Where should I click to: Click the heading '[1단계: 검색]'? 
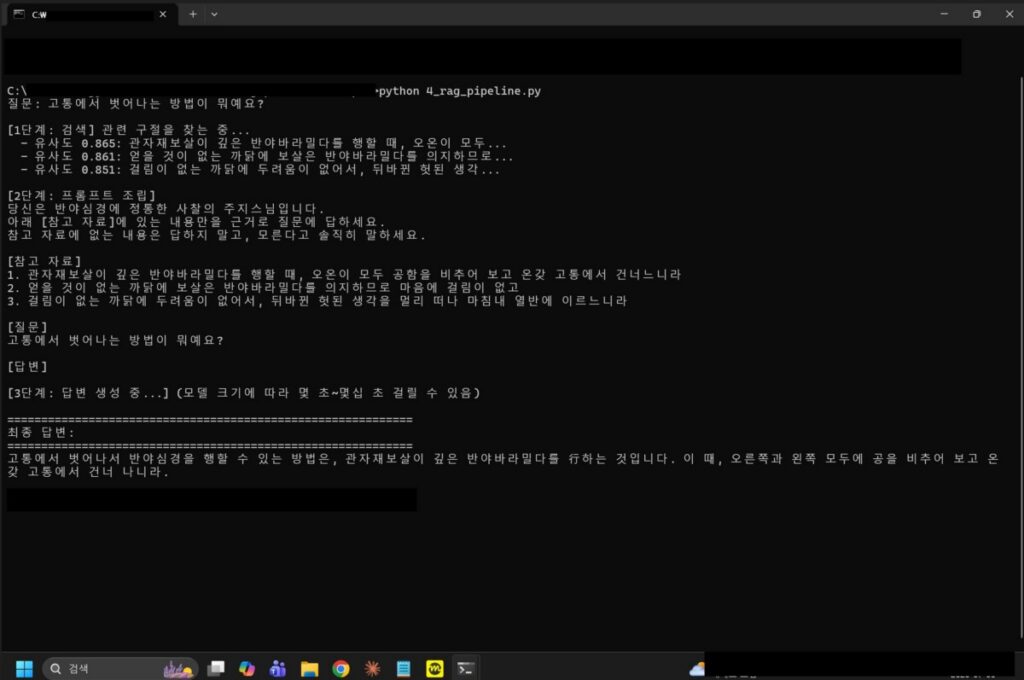pyautogui.click(x=51, y=130)
